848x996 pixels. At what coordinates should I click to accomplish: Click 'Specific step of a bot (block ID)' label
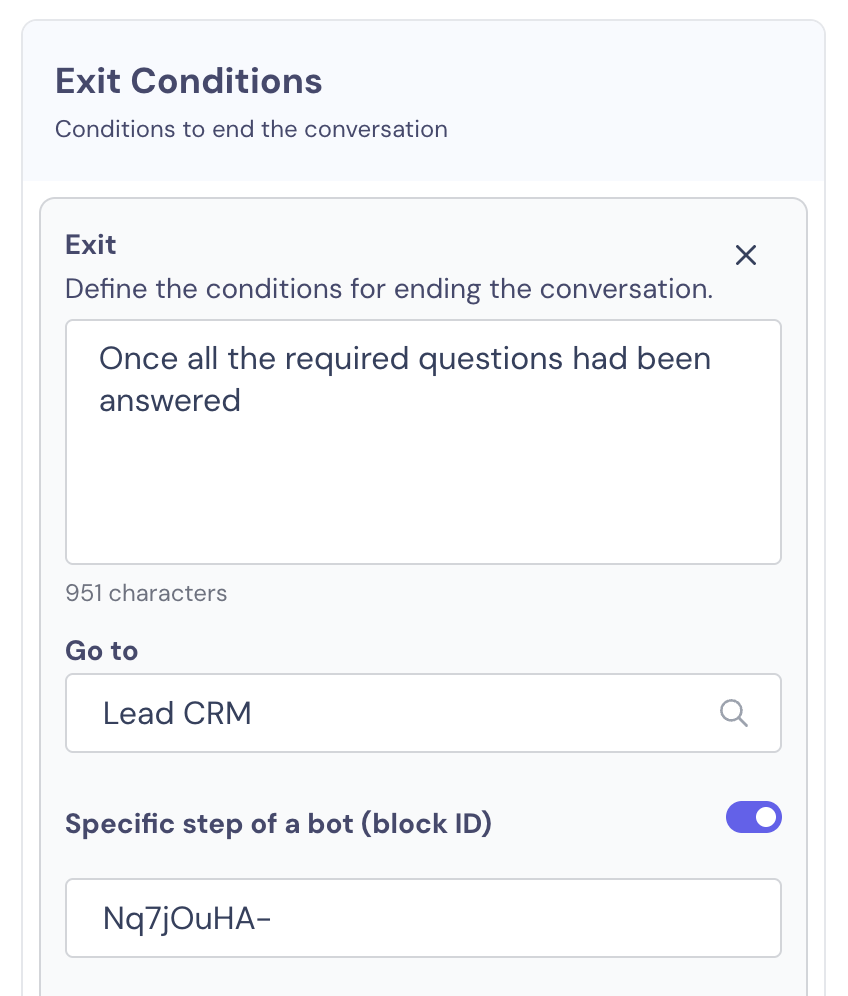278,824
